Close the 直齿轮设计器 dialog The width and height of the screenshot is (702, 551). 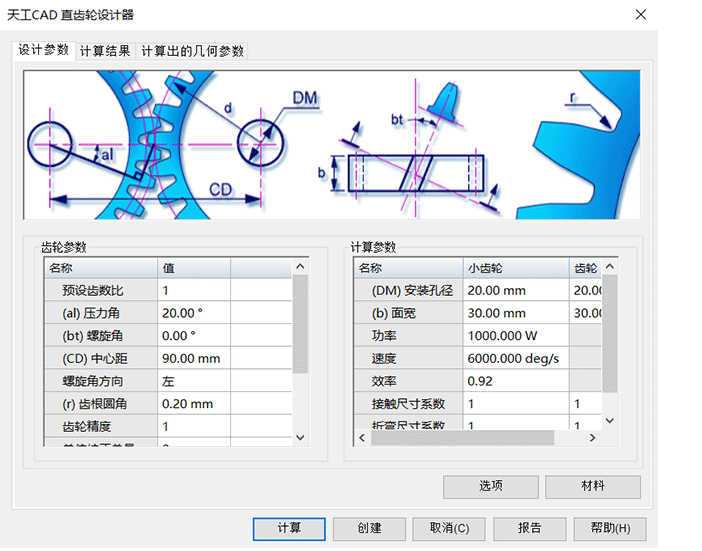[641, 15]
